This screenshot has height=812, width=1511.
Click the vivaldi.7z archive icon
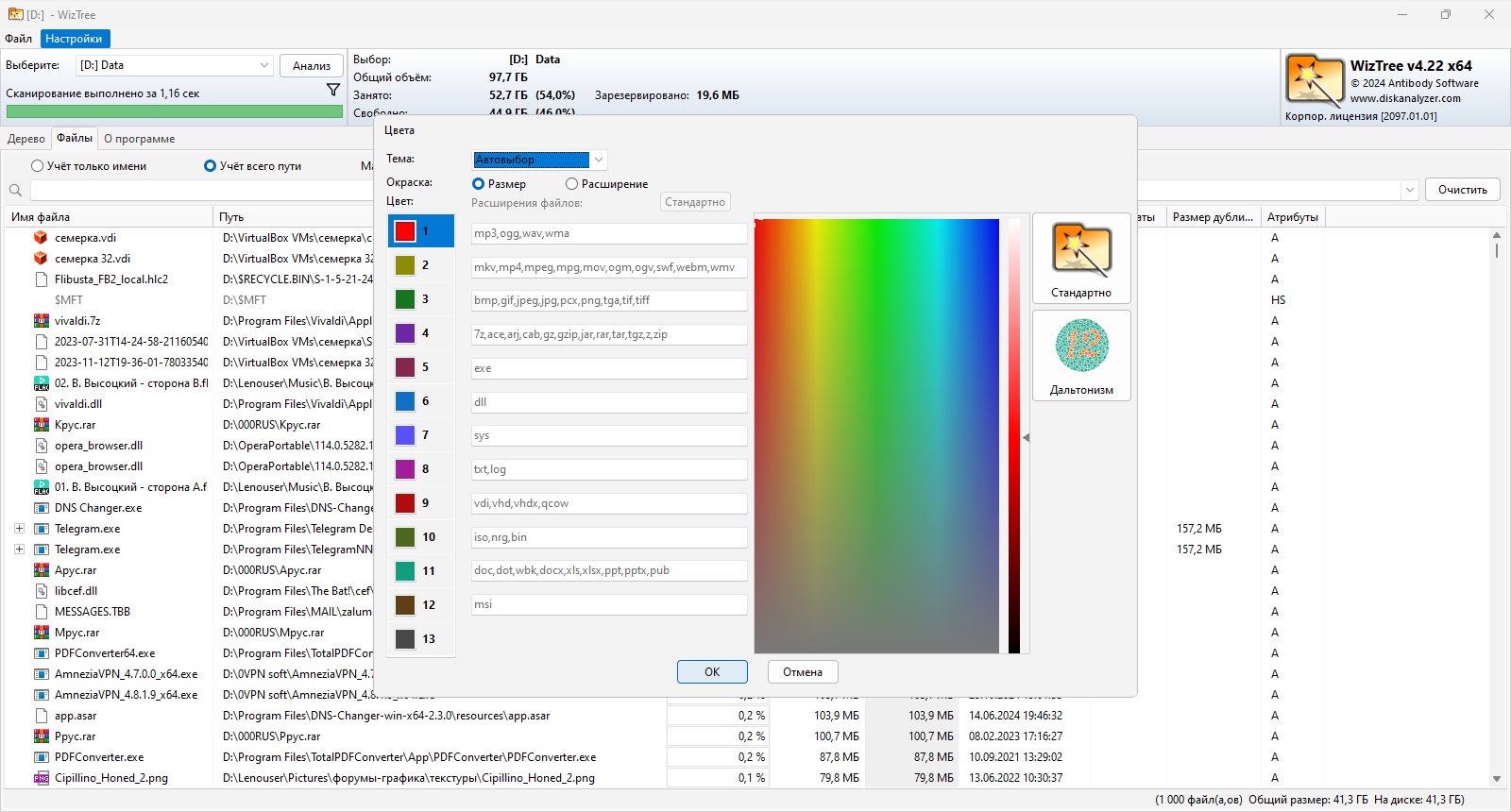click(x=41, y=321)
